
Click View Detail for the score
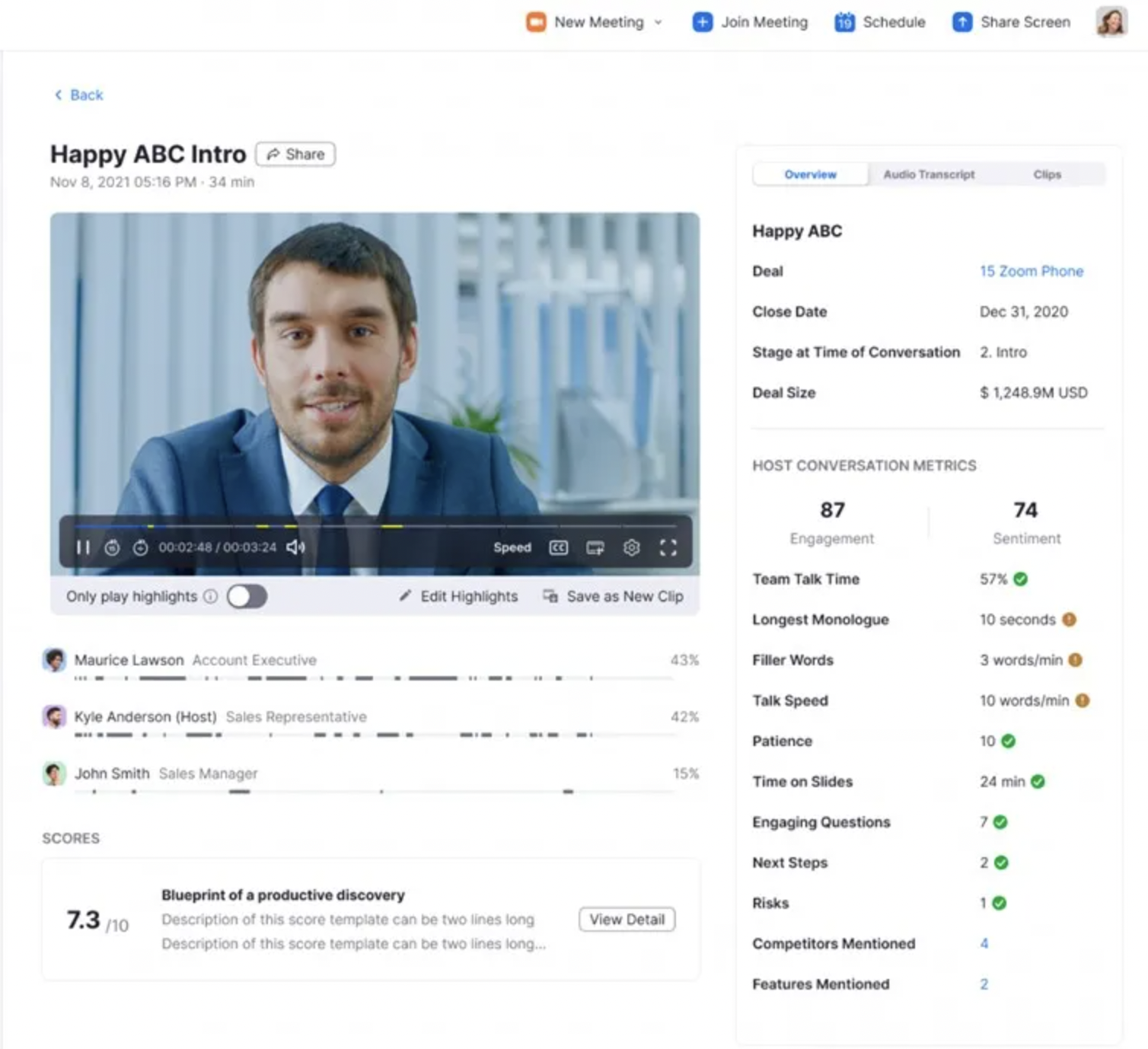627,920
